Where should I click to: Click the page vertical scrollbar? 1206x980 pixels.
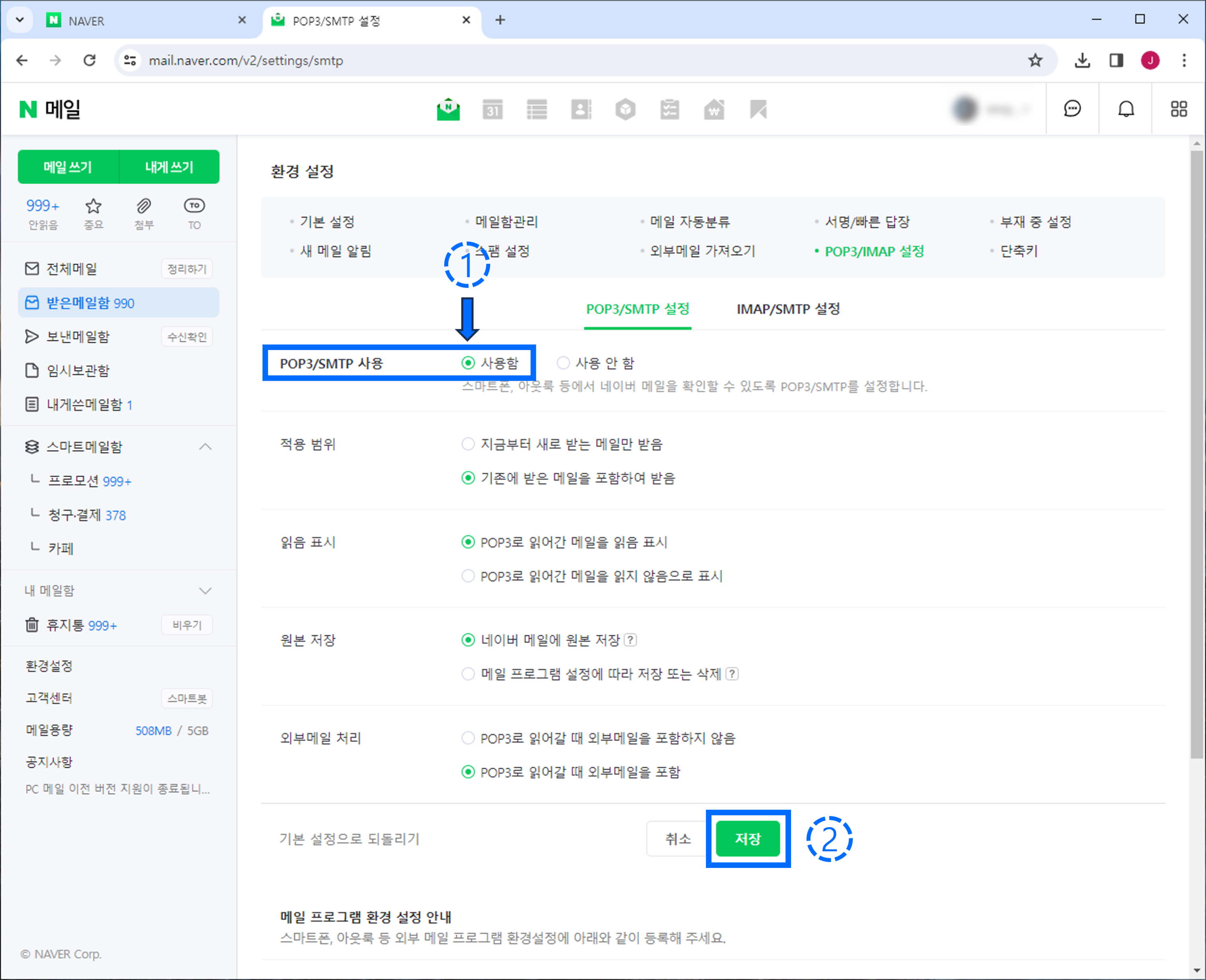tap(1196, 452)
